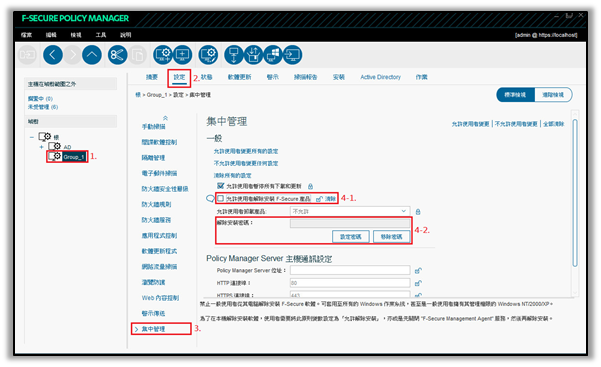Click the monitor with gear and pencil icon
Image resolution: width=601 pixels, height=367 pixels.
[x=208, y=55]
